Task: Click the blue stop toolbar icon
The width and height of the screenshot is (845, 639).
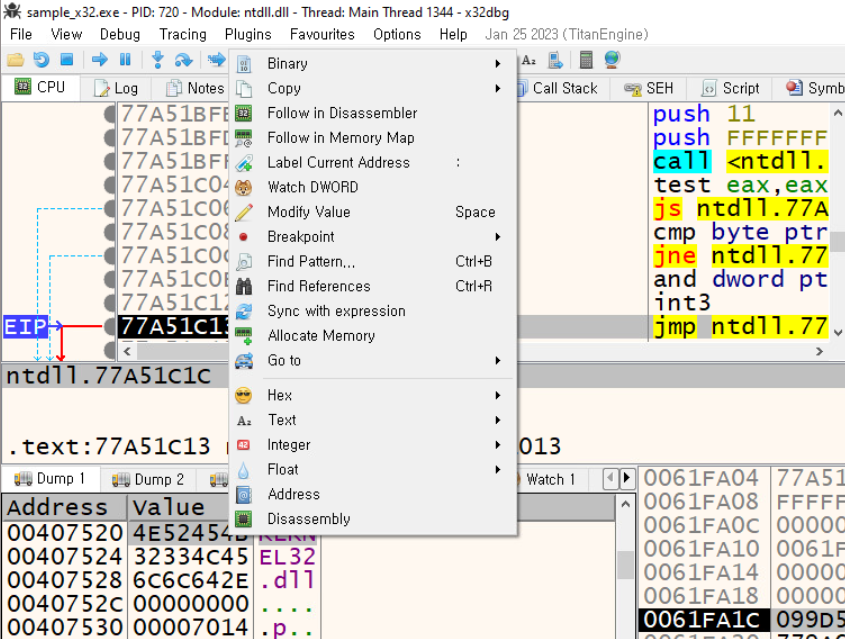Action: pyautogui.click(x=66, y=59)
